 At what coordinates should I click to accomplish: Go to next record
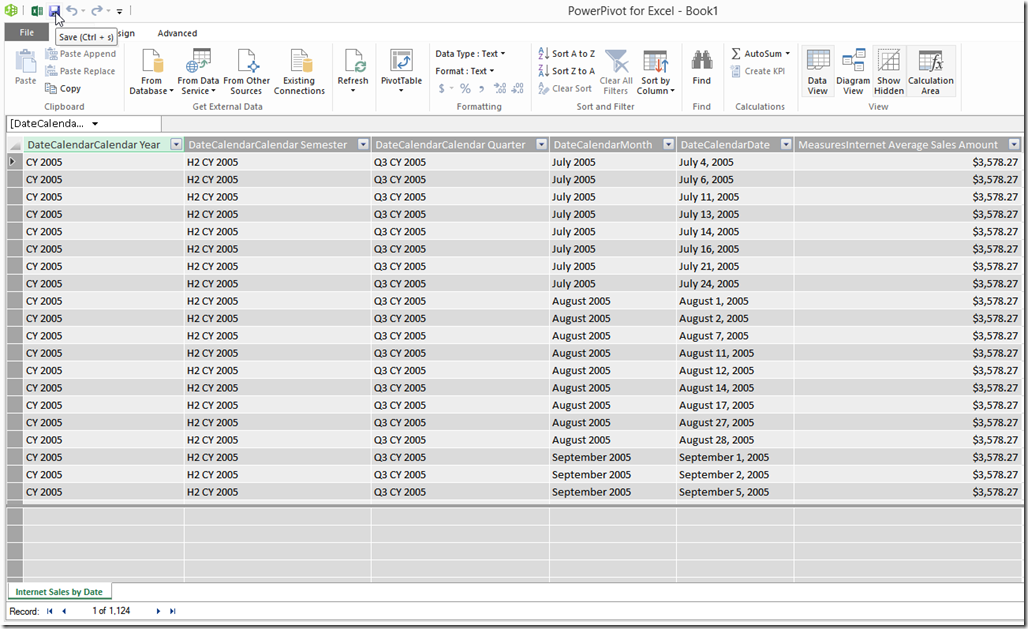pos(158,611)
